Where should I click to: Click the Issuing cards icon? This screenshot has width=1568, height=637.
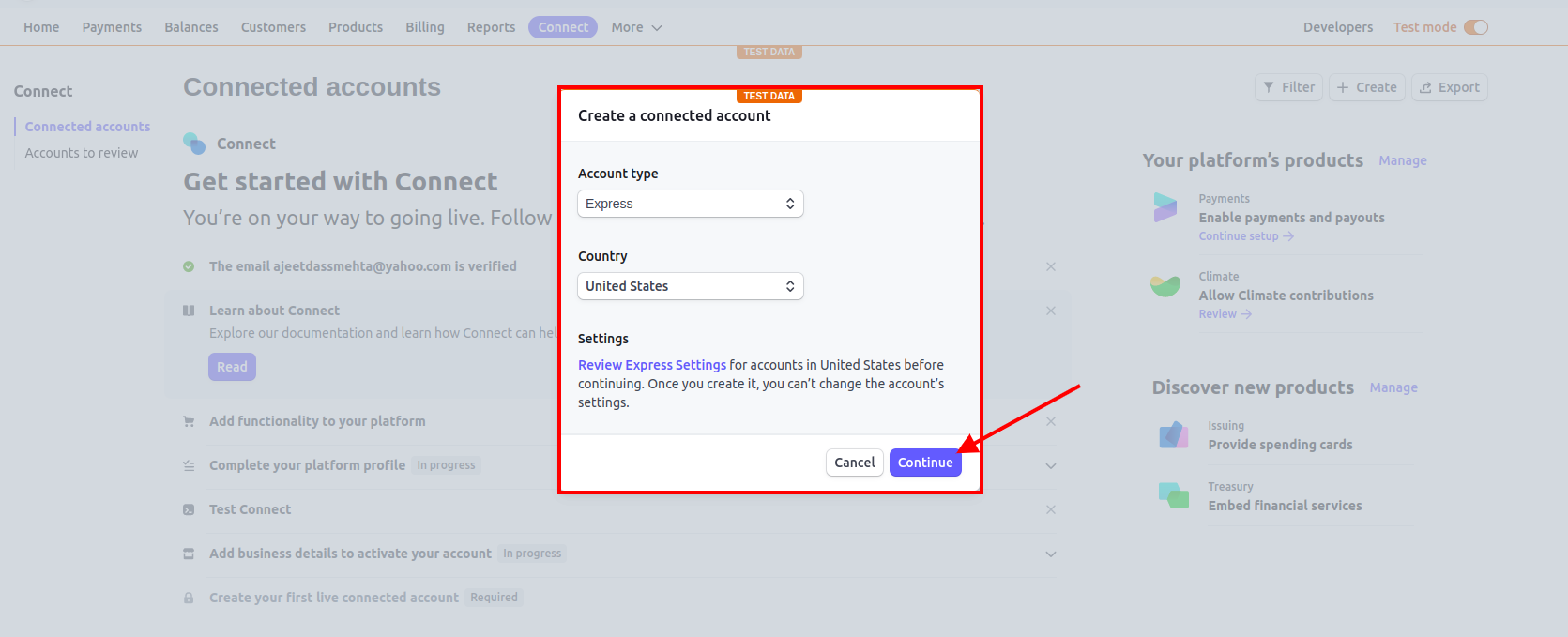[1174, 435]
